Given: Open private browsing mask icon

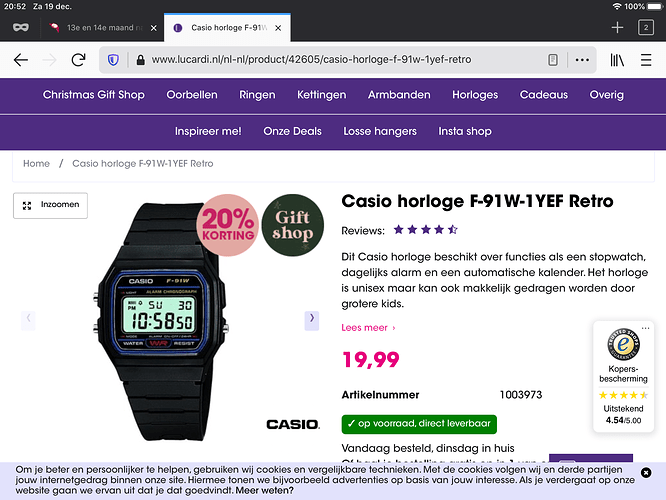Looking at the screenshot, I should [20, 28].
